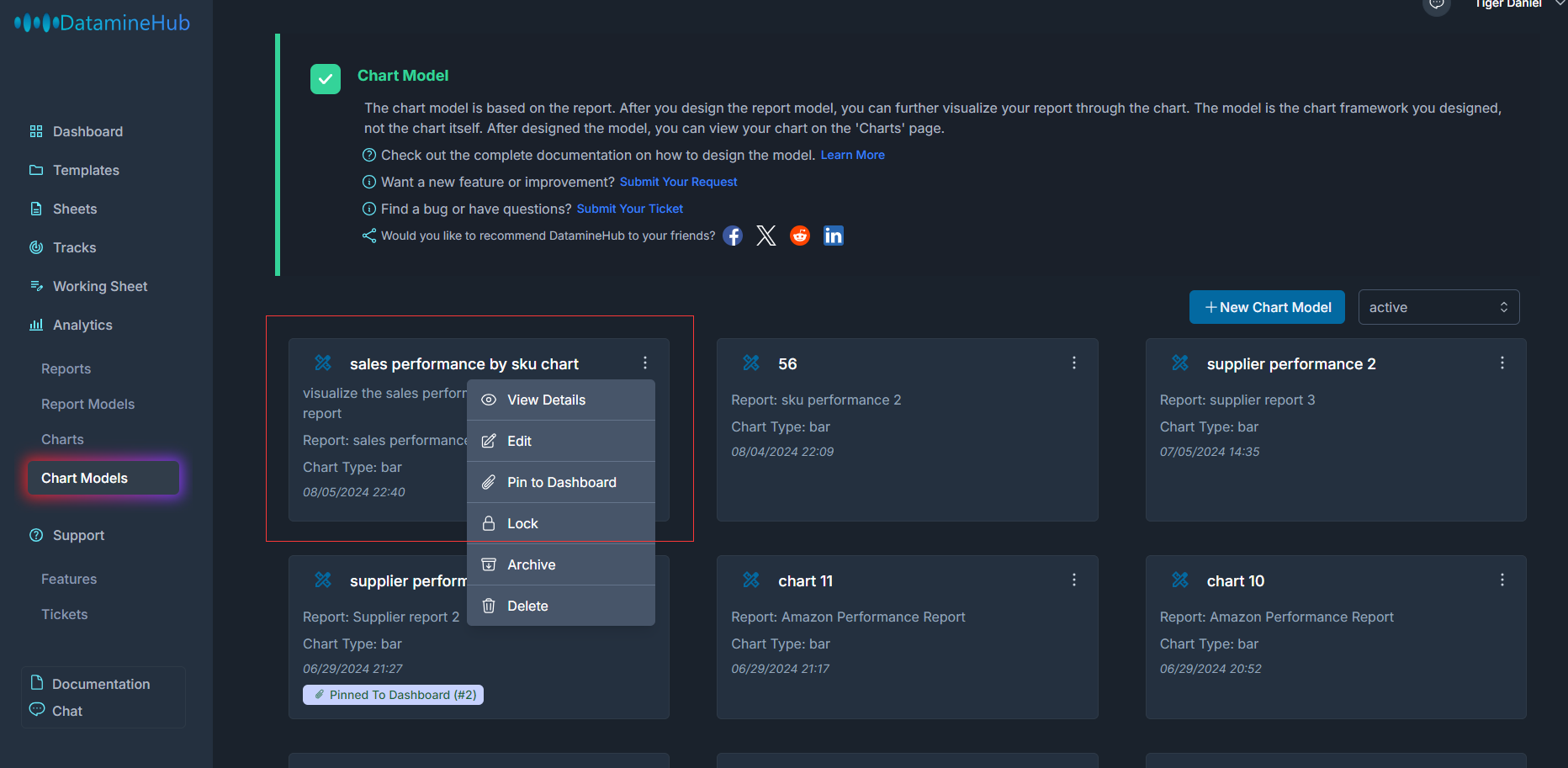
Task: Choose Pin to Dashboard from the menu
Action: (561, 482)
